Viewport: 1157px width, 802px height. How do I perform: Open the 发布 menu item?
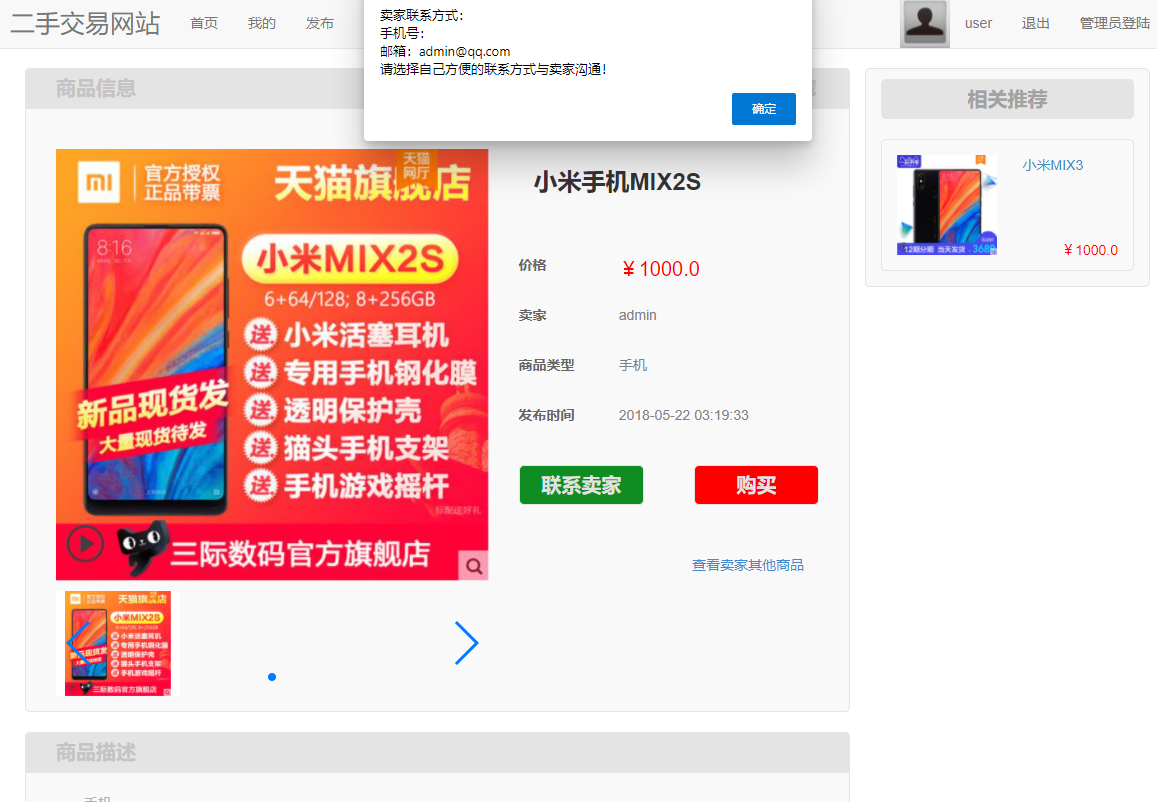coord(319,22)
